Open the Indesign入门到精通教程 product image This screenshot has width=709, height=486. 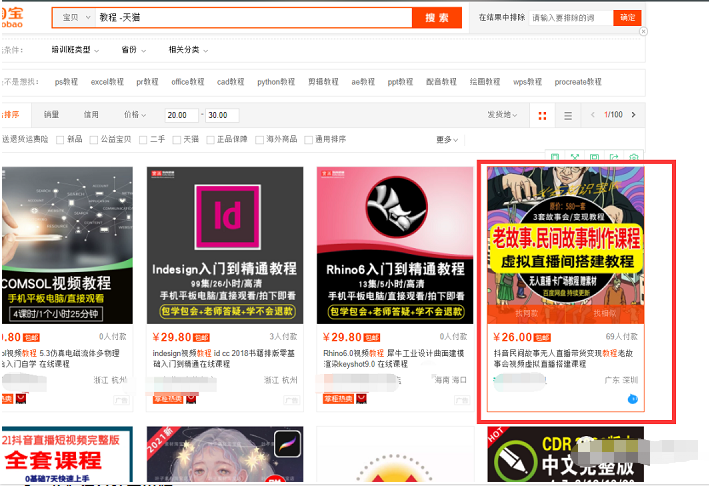point(225,245)
